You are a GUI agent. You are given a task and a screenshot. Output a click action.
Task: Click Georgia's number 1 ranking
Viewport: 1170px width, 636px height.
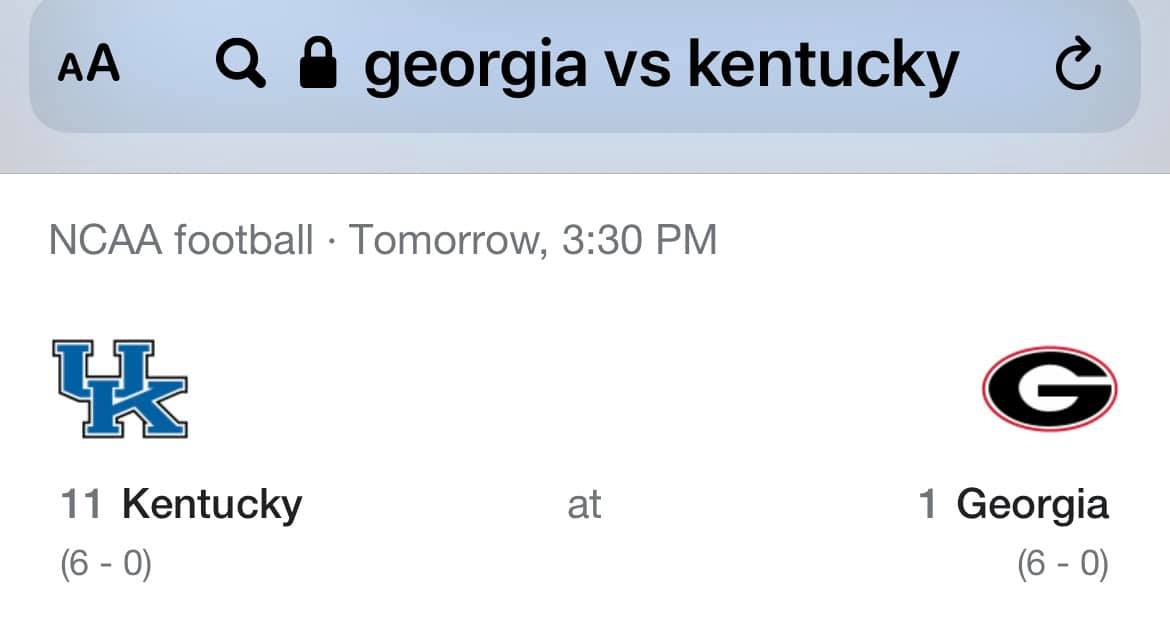point(928,504)
